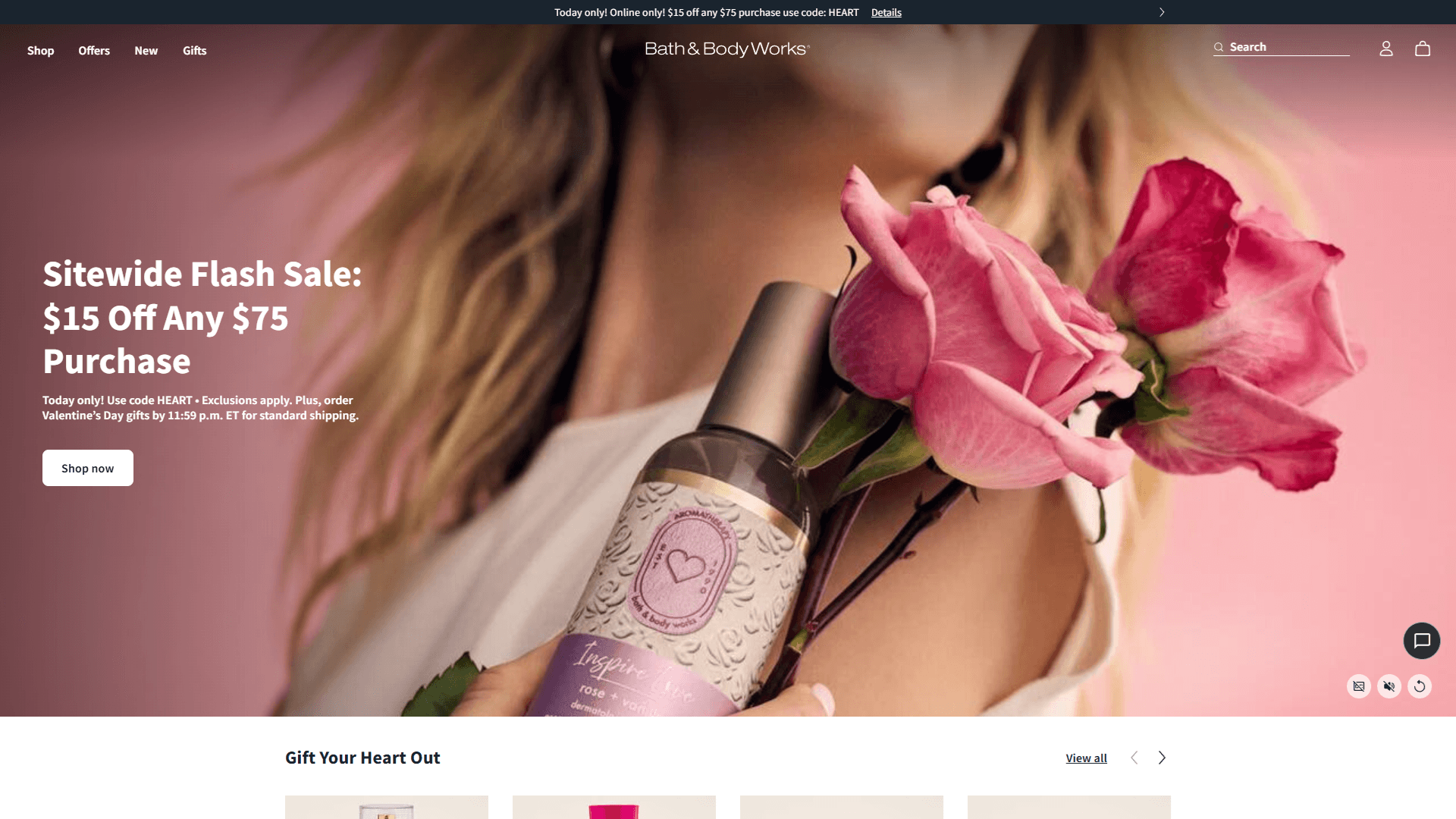Replay the hero background video

point(1420,687)
